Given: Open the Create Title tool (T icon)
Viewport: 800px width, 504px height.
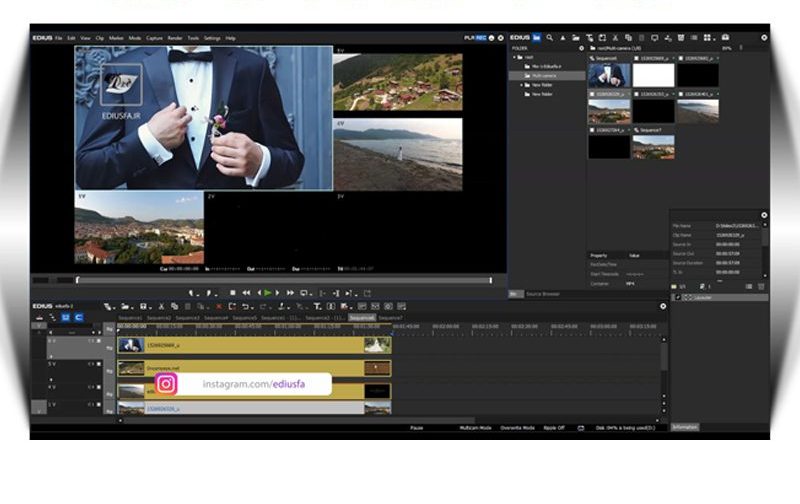Looking at the screenshot, I should click(x=317, y=307).
